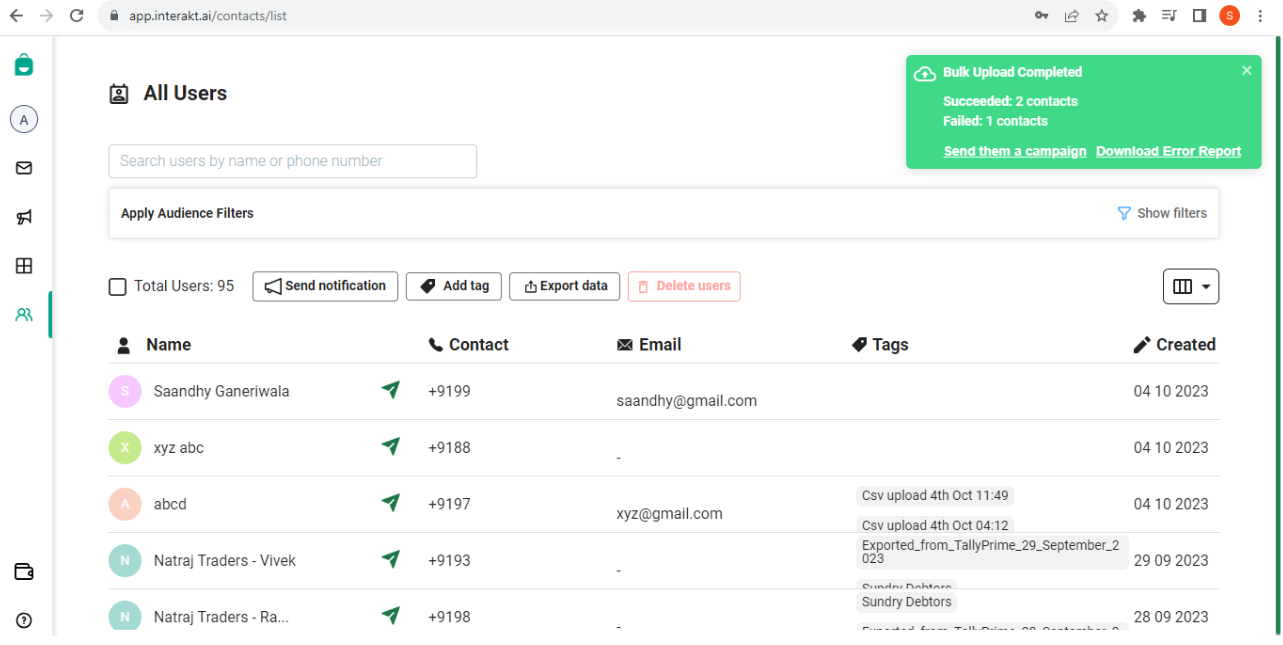1283x645 pixels.
Task: Click the search users input field
Action: 293,161
